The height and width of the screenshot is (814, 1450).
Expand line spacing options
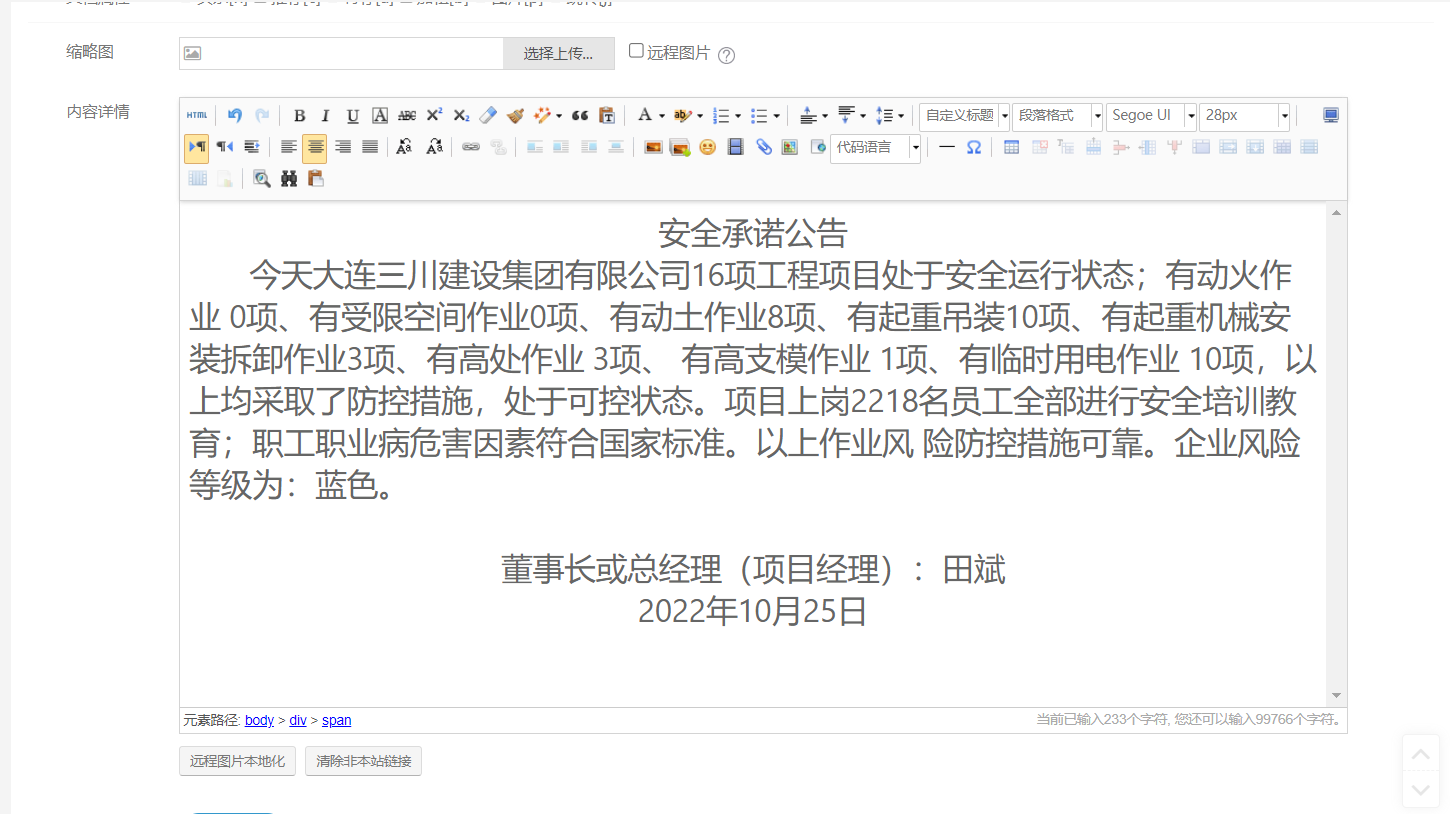click(x=901, y=116)
